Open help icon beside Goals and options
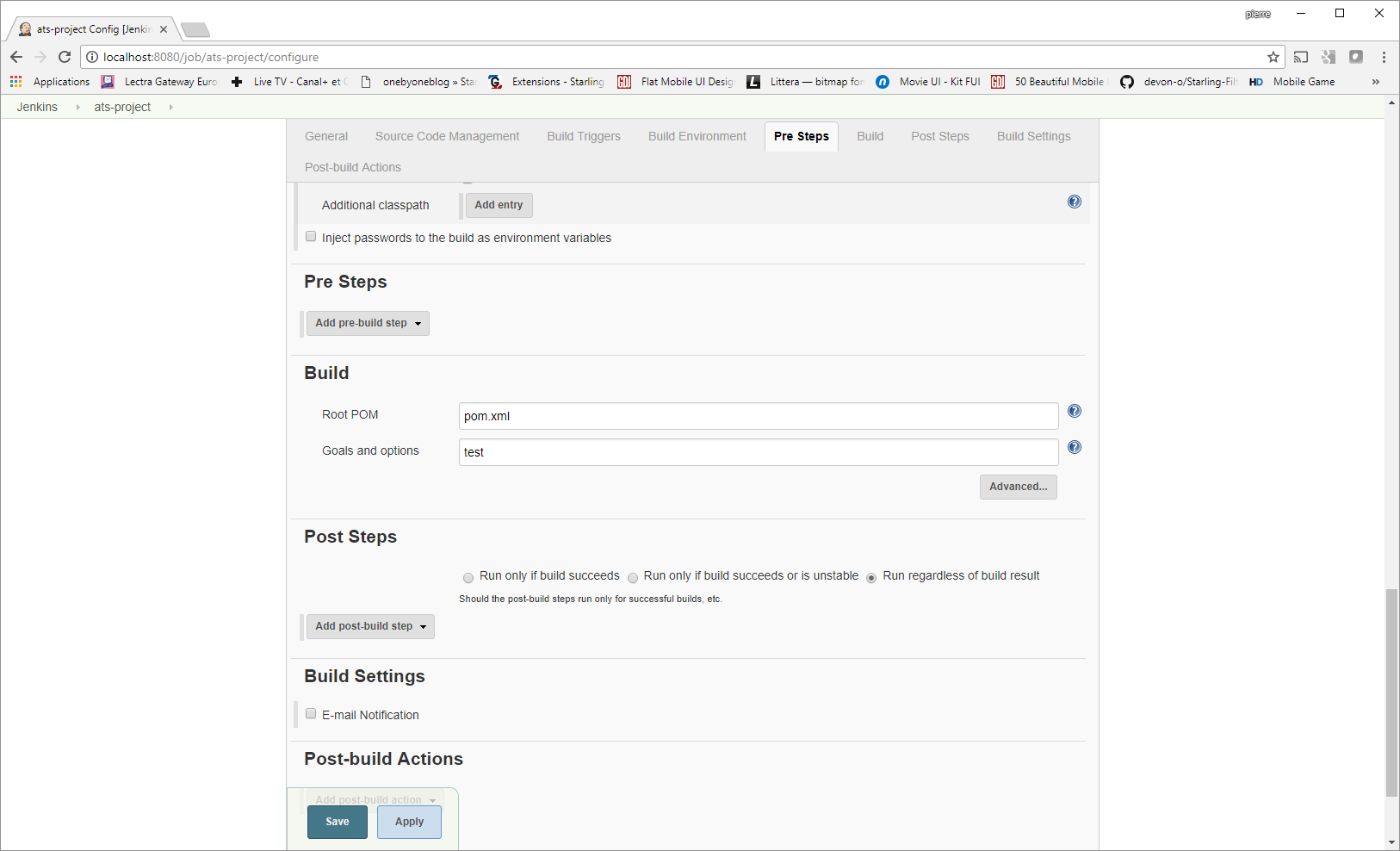The height and width of the screenshot is (851, 1400). 1075,447
